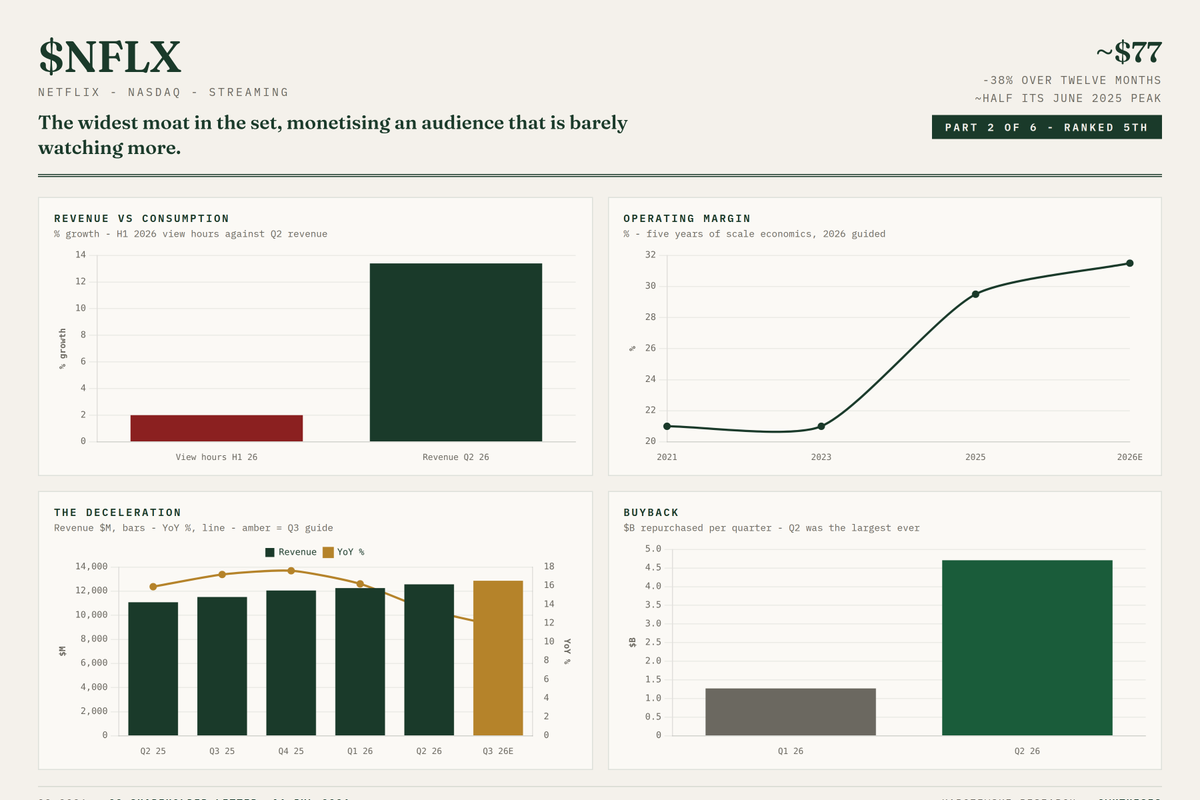Toggle the YoY % series legend label
The width and height of the screenshot is (1200, 800).
point(350,552)
